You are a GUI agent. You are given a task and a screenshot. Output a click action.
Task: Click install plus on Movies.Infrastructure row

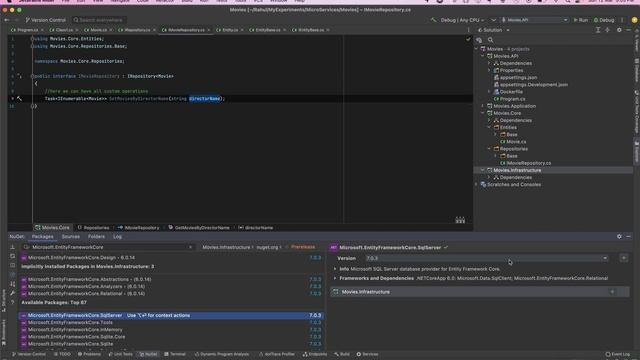point(612,292)
